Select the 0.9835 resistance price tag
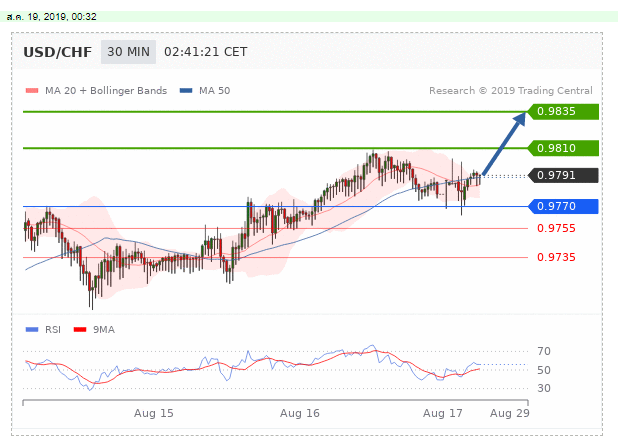The image size is (618, 442). click(x=563, y=112)
